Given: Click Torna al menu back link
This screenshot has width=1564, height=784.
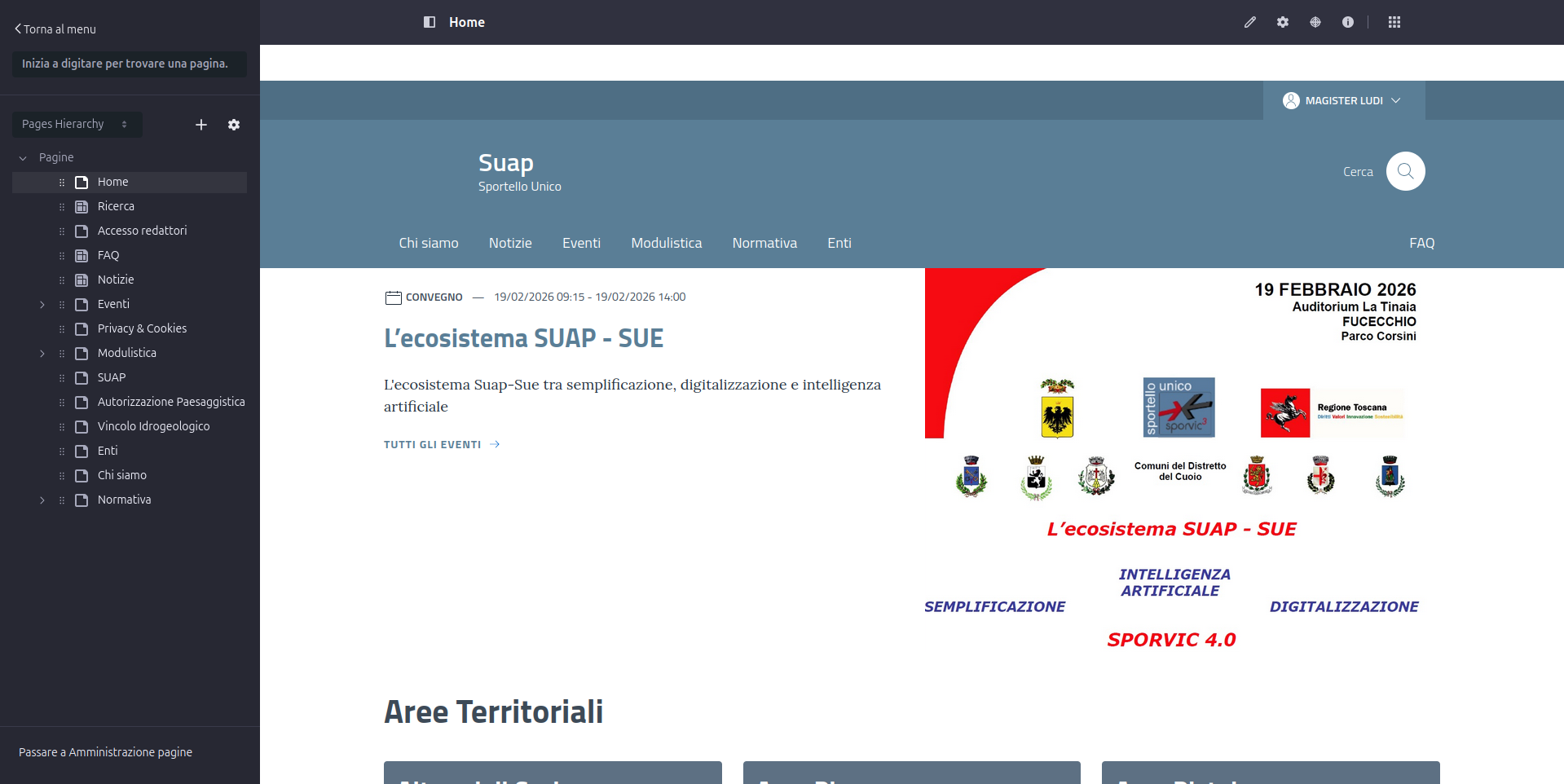Looking at the screenshot, I should pos(55,29).
